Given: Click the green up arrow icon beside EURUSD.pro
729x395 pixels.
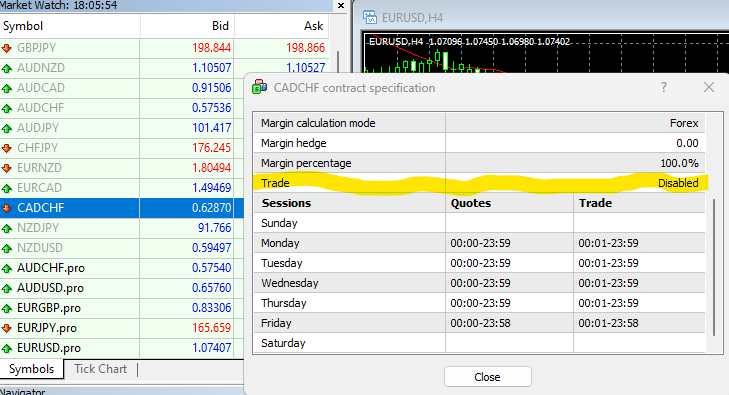Looking at the screenshot, I should pos(7,348).
